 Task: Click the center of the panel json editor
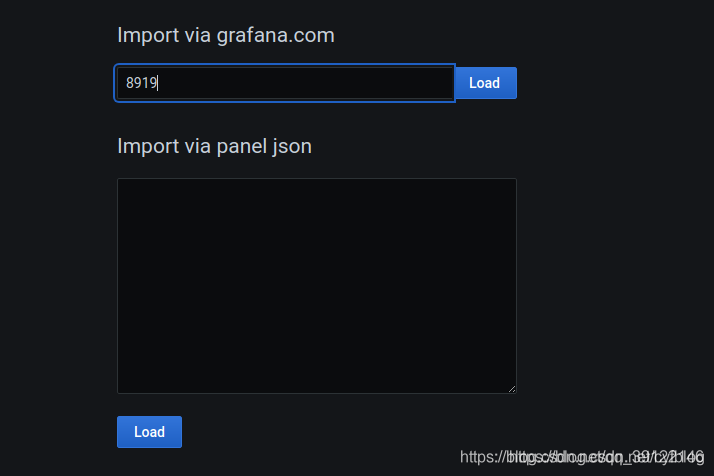tap(316, 285)
